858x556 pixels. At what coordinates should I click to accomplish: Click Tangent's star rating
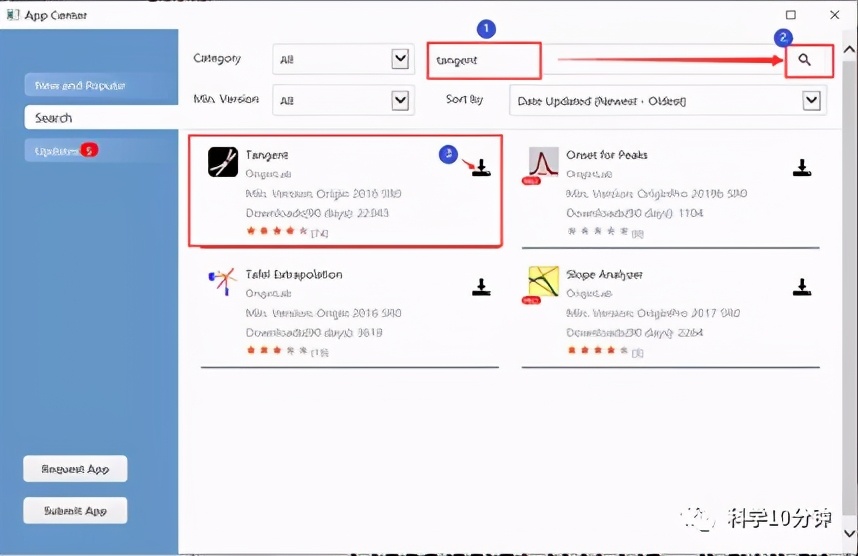click(277, 231)
